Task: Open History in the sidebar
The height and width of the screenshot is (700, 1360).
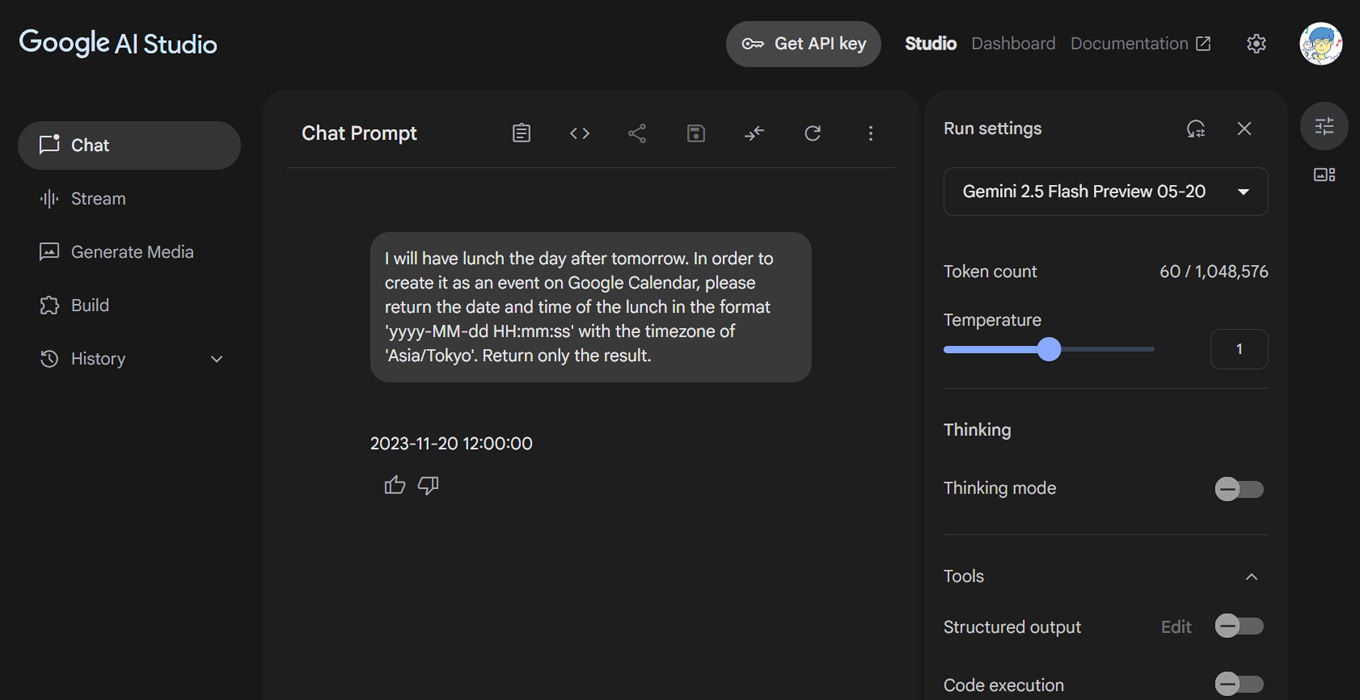Action: pyautogui.click(x=129, y=359)
